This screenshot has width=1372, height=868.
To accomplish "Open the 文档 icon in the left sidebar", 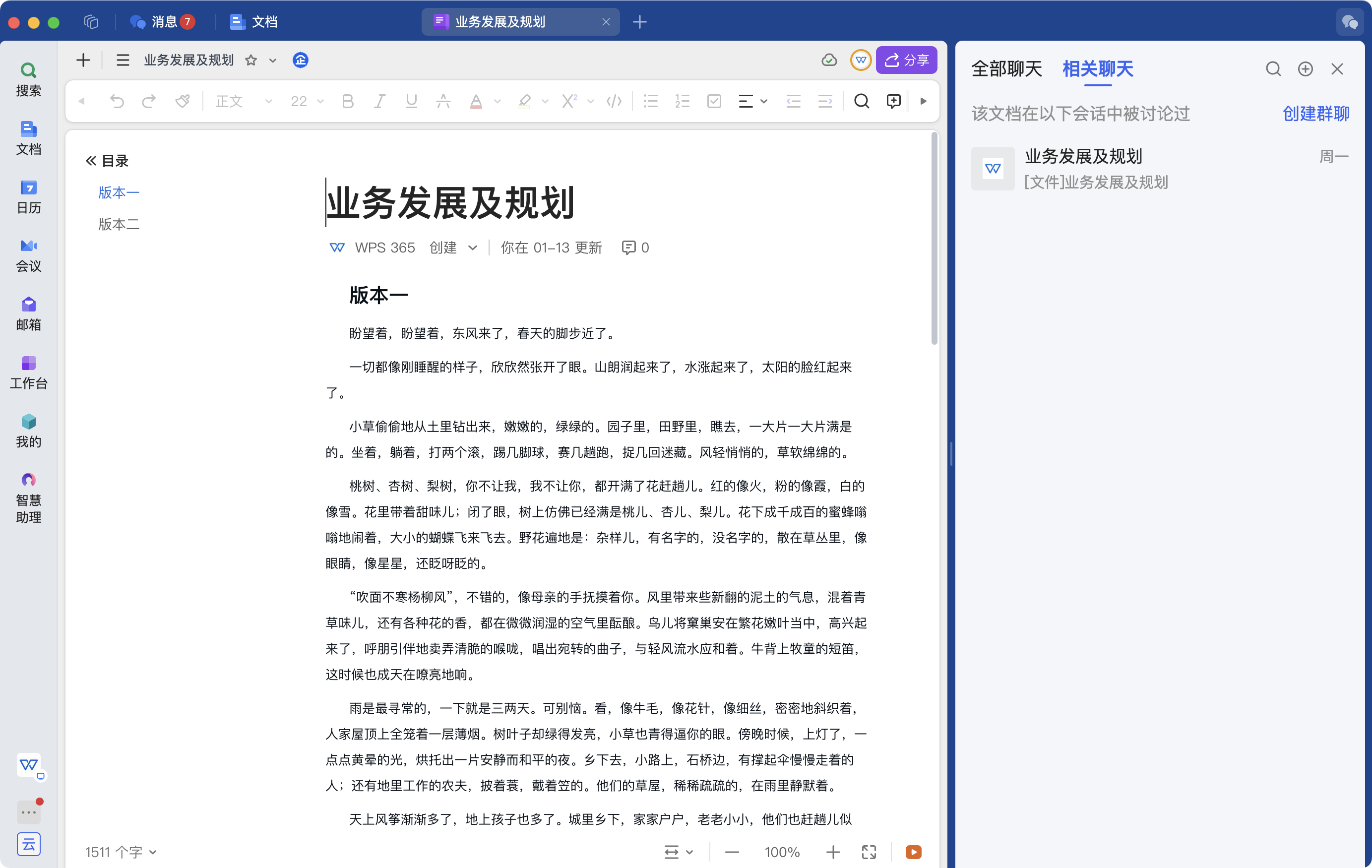I will 28,138.
